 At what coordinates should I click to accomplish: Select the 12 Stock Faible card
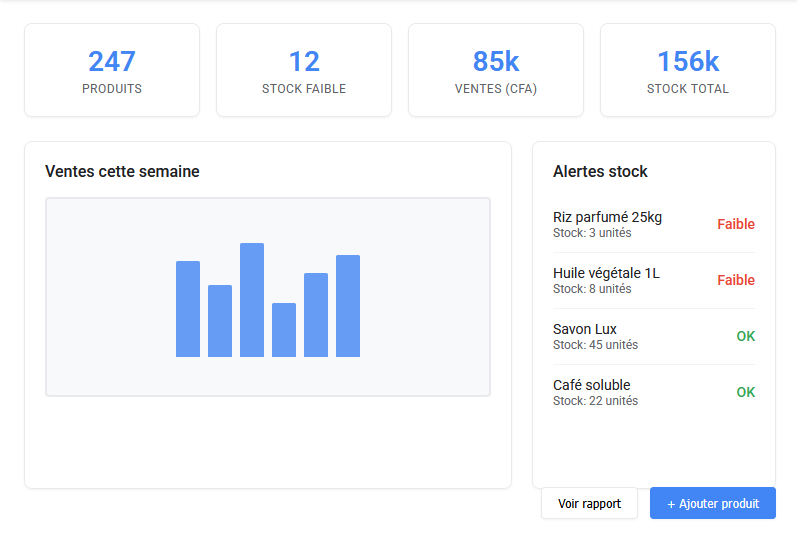tap(304, 70)
